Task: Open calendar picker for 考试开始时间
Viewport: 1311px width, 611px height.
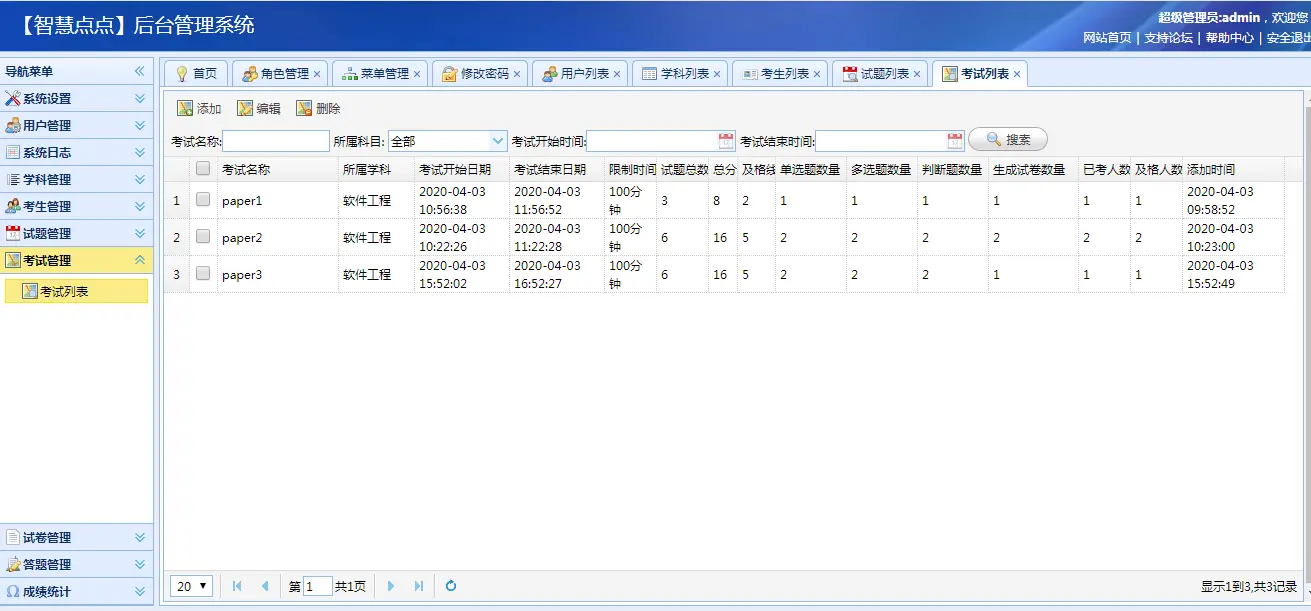Action: pos(726,141)
